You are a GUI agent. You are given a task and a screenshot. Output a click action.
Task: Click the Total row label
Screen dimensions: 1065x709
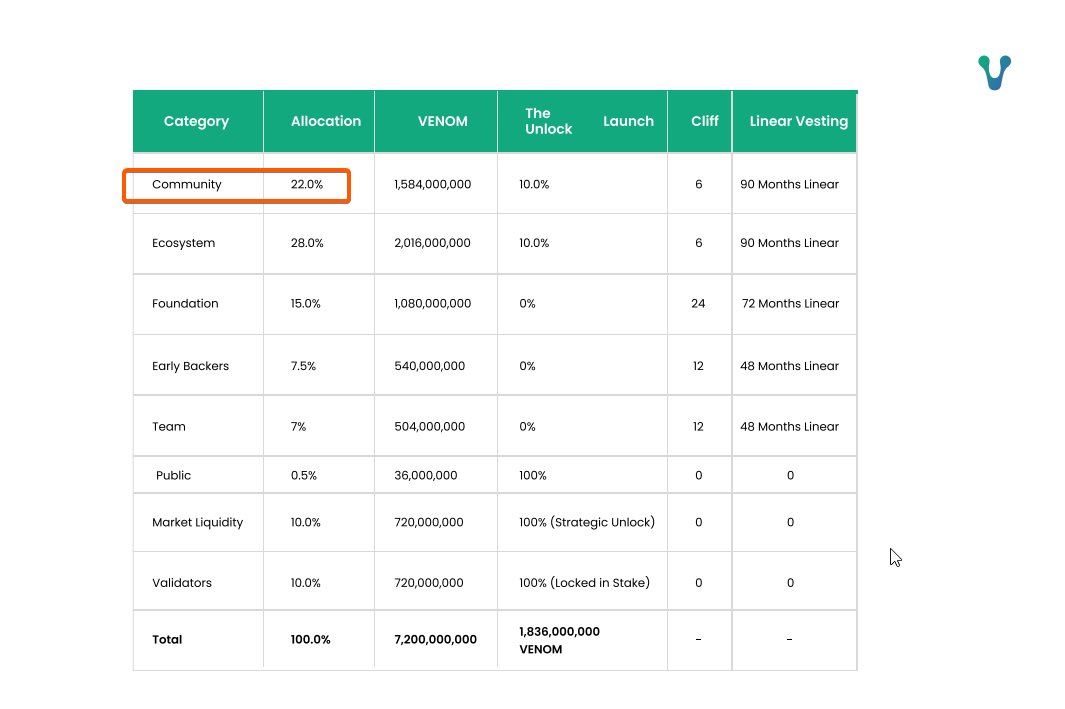pos(167,640)
